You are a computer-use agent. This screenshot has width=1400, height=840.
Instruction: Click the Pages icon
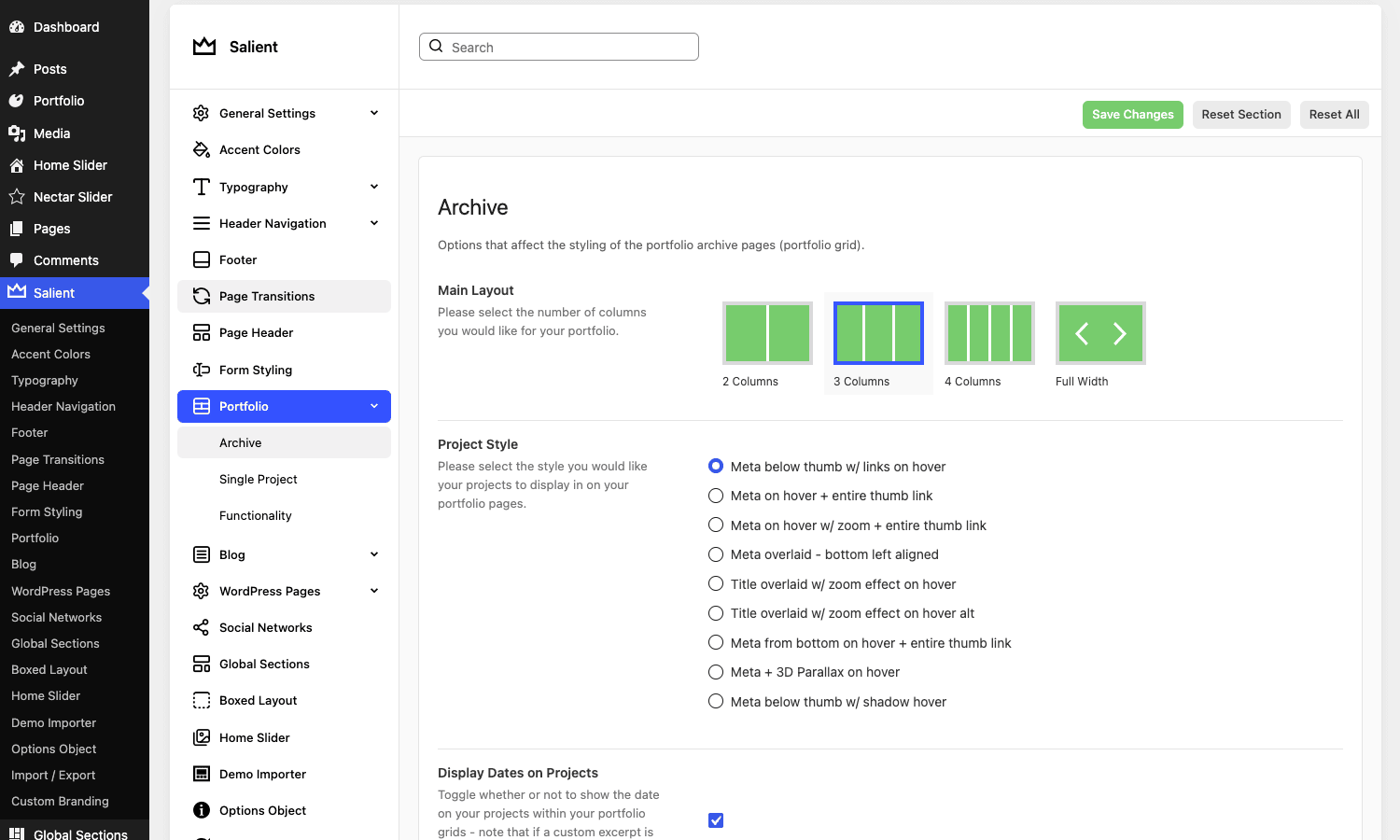[17, 229]
